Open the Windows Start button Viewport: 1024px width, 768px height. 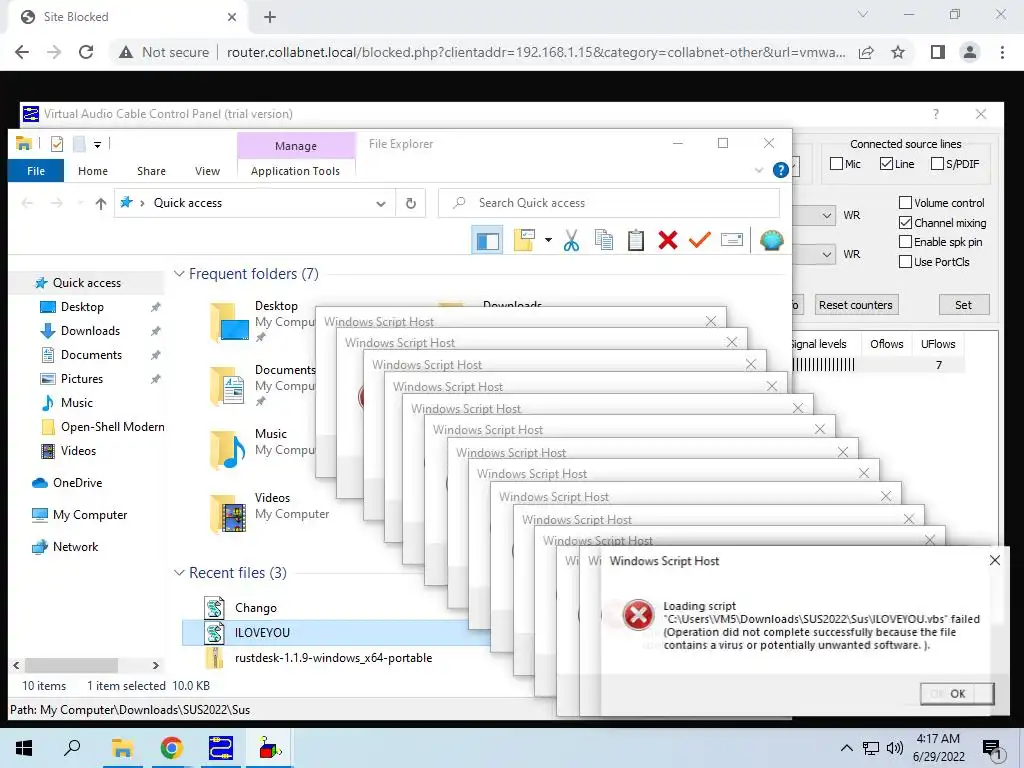tap(24, 748)
